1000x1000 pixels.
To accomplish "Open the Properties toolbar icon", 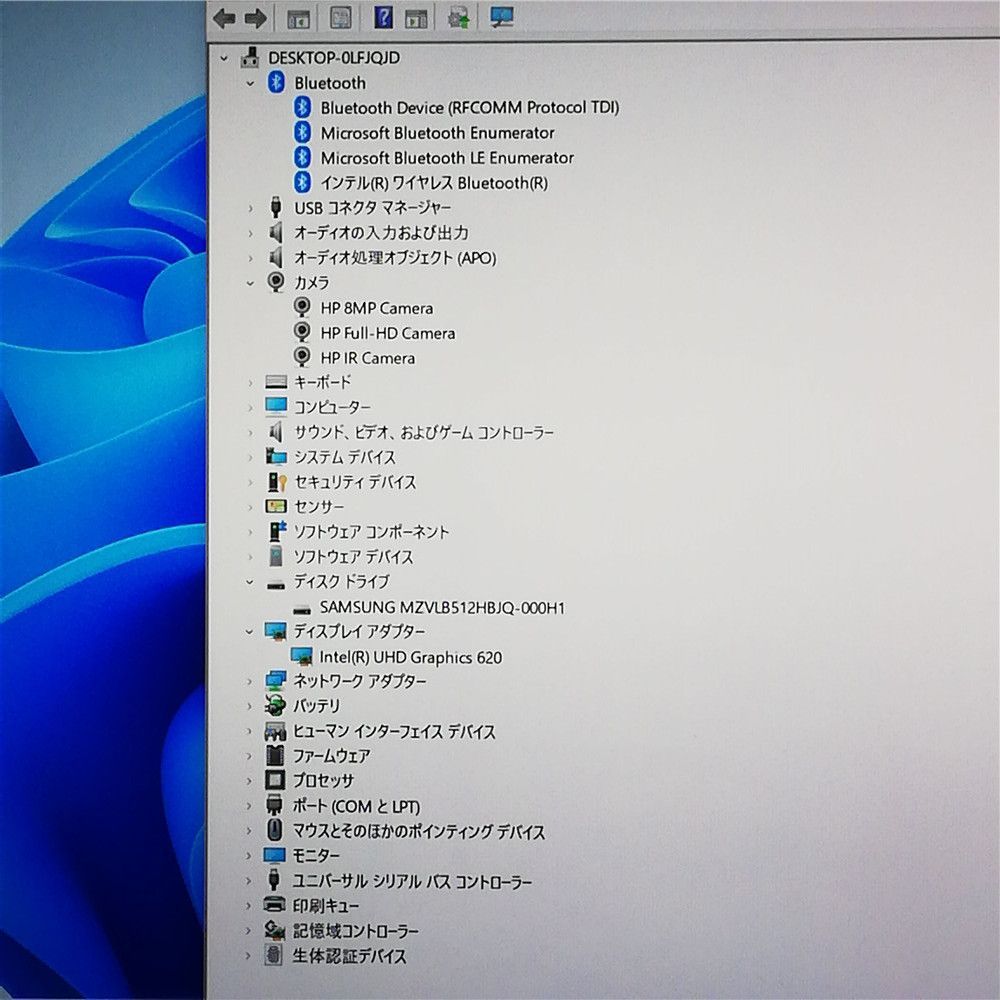I will (x=341, y=18).
